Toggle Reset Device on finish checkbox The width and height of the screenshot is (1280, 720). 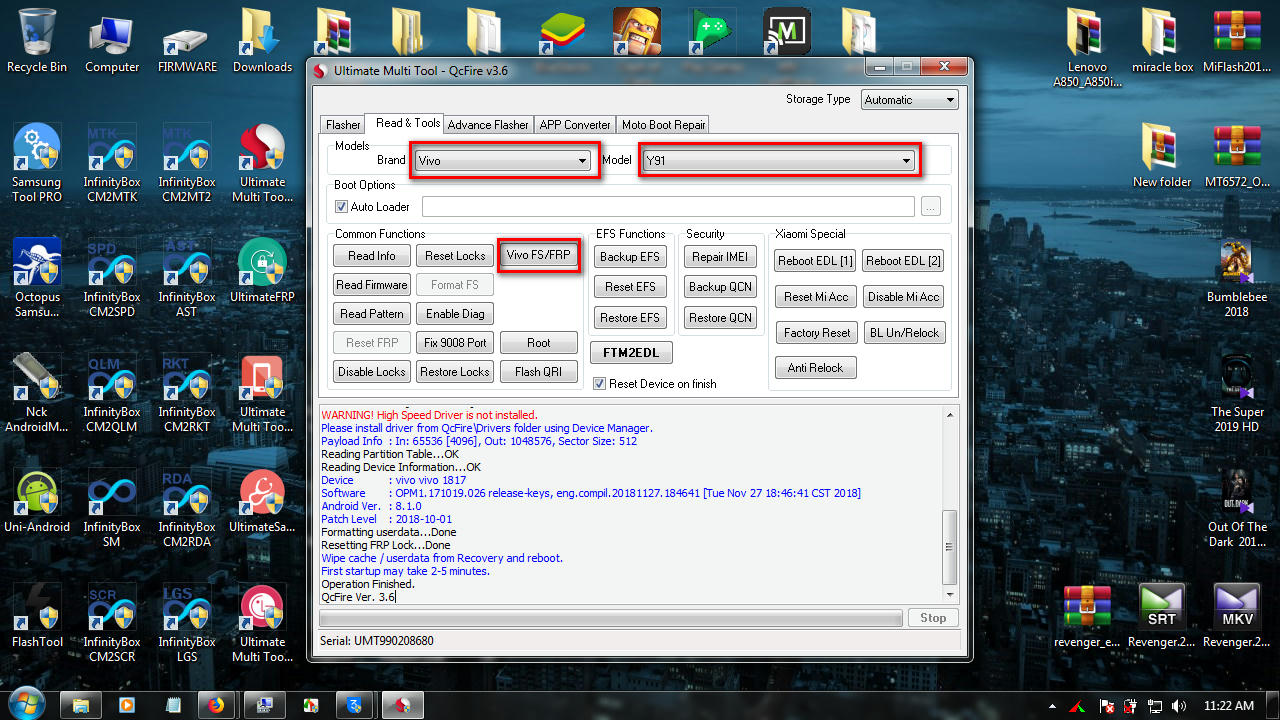tap(600, 383)
